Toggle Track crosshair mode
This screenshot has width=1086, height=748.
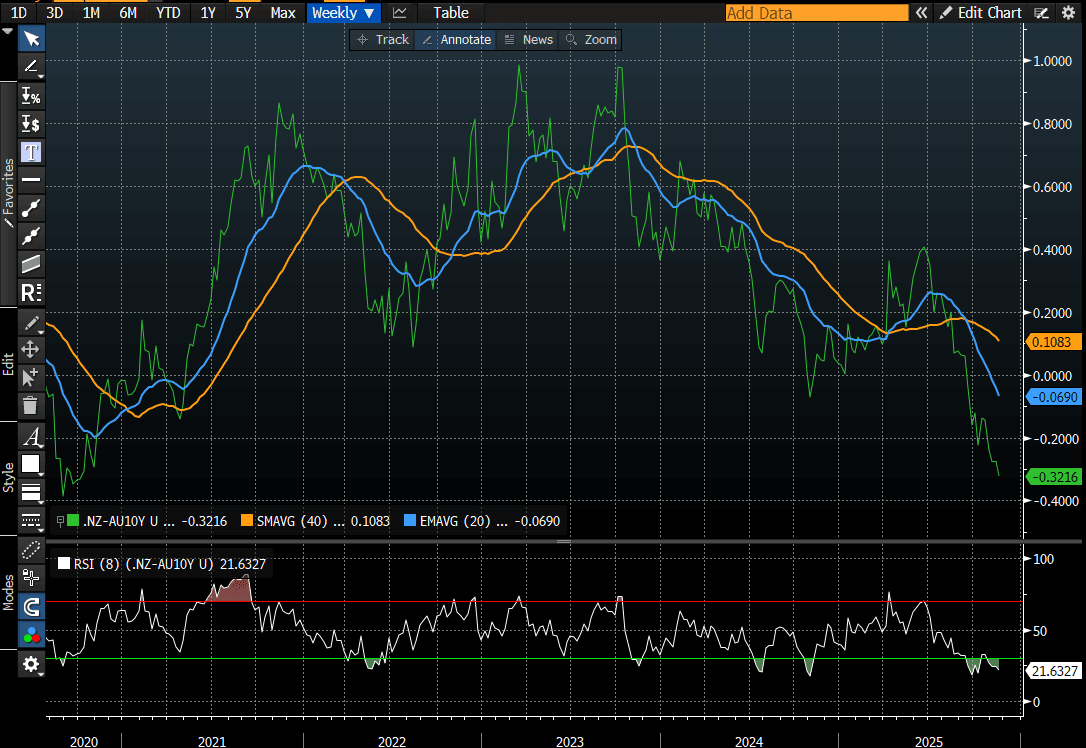coord(382,39)
